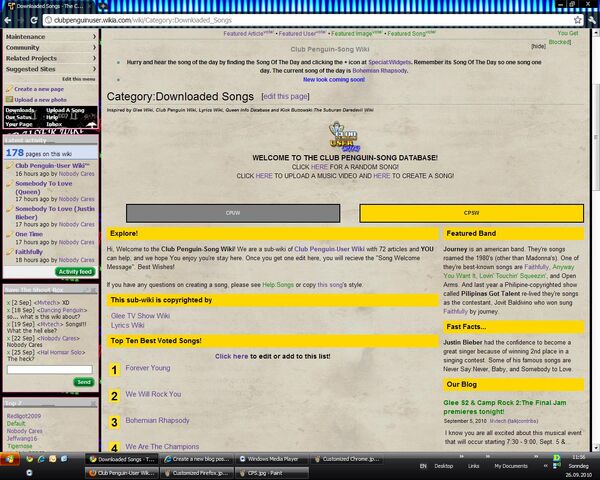Click the Upload A Song shortcut
This screenshot has width=600, height=480.
(x=65, y=111)
